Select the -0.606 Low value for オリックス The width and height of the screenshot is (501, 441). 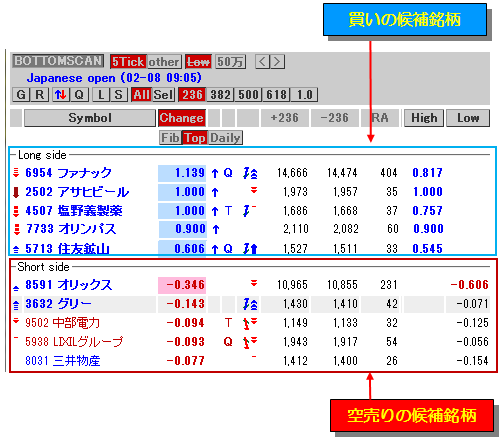(x=469, y=285)
